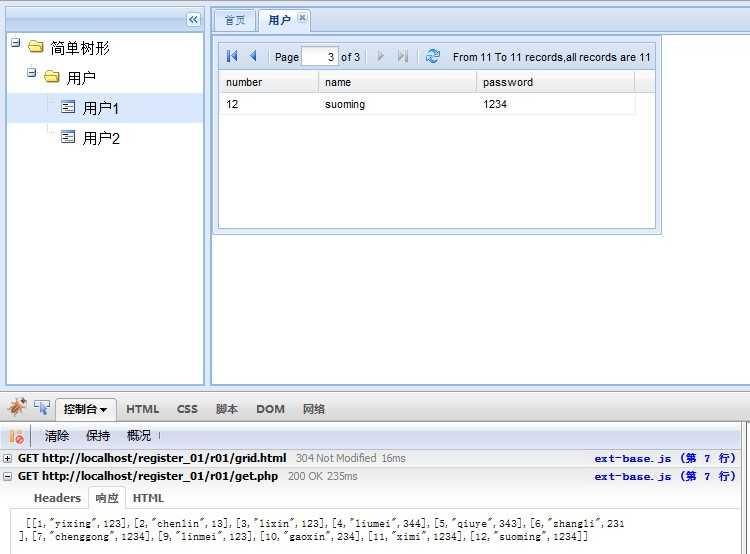Sort by the name column header
Screen dimensions: 750x554
click(x=397, y=82)
